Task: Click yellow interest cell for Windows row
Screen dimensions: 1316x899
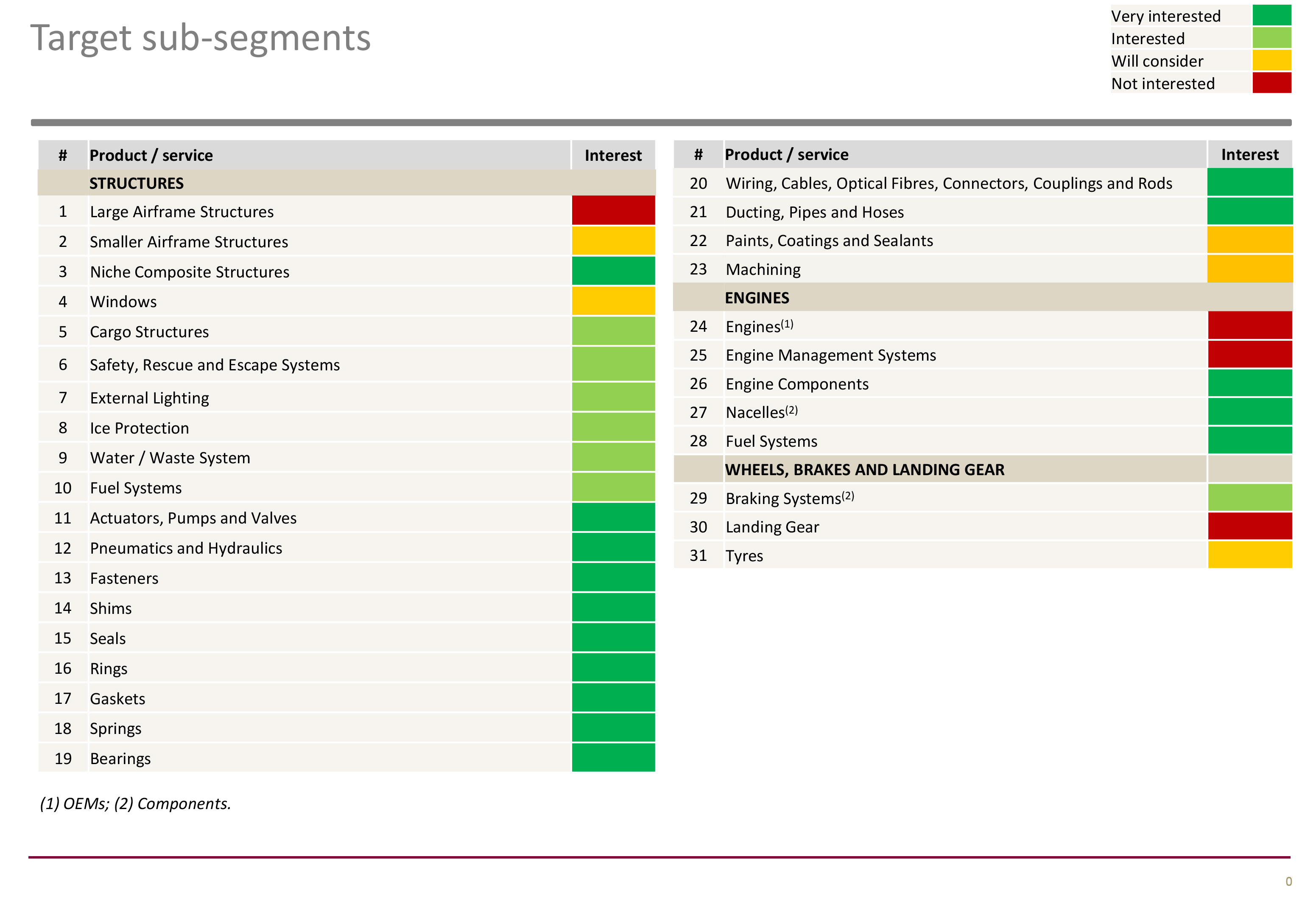Action: pos(613,301)
